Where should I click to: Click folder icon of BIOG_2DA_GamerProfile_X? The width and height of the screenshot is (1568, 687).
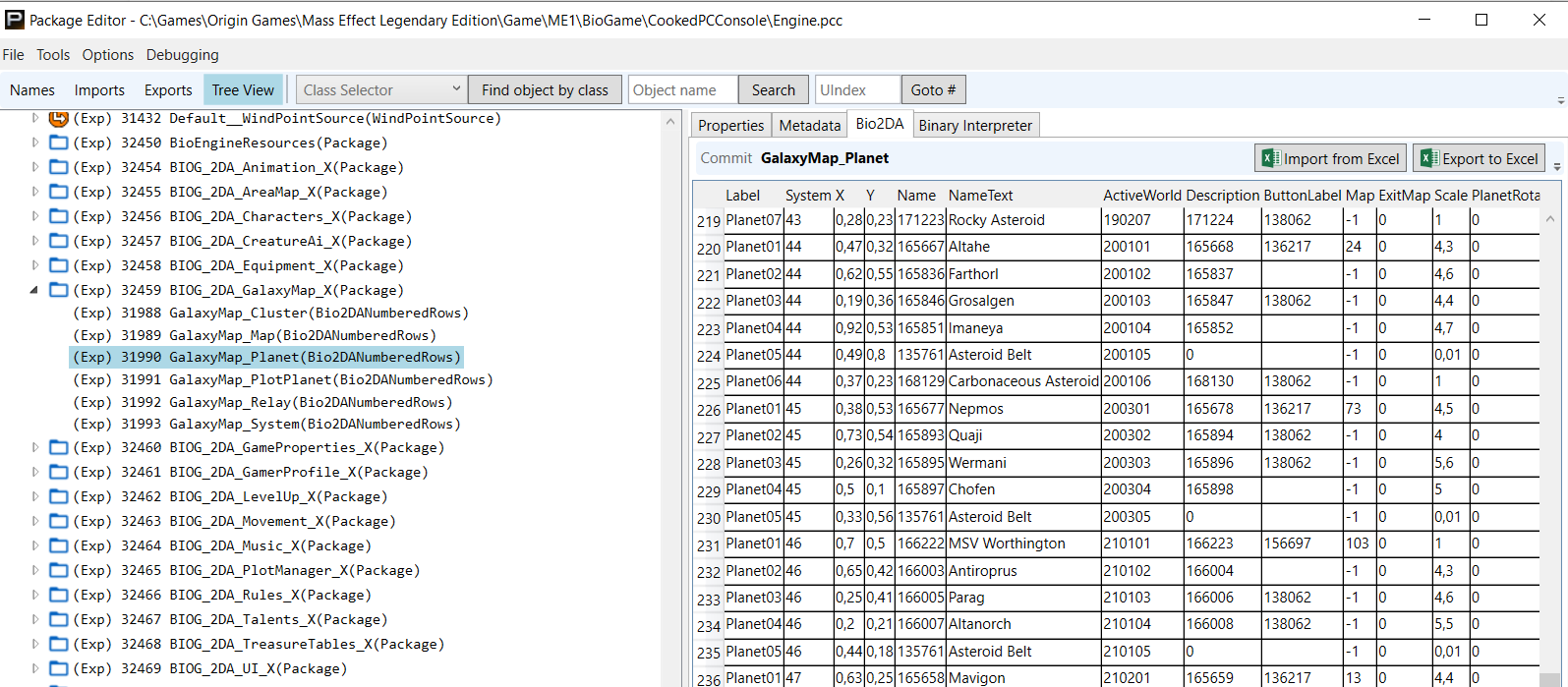tap(59, 472)
